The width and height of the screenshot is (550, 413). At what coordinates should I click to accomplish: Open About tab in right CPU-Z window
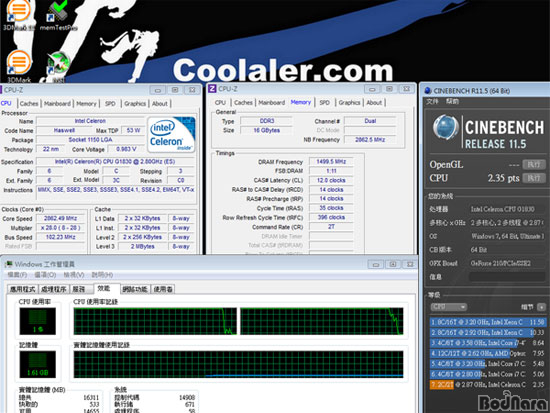[374, 102]
